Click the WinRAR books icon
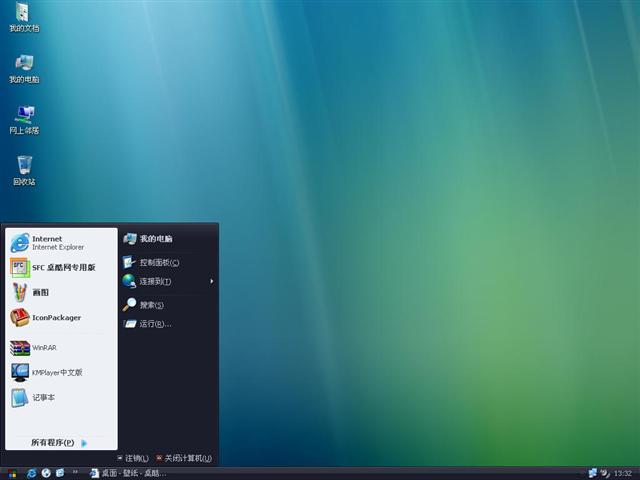Viewport: 640px width, 480px height. 20,348
